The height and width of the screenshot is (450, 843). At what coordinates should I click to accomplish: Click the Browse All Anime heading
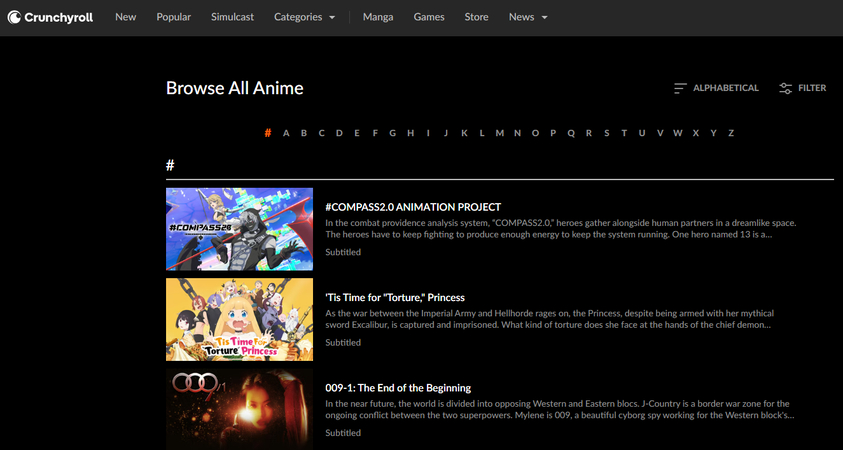click(235, 88)
